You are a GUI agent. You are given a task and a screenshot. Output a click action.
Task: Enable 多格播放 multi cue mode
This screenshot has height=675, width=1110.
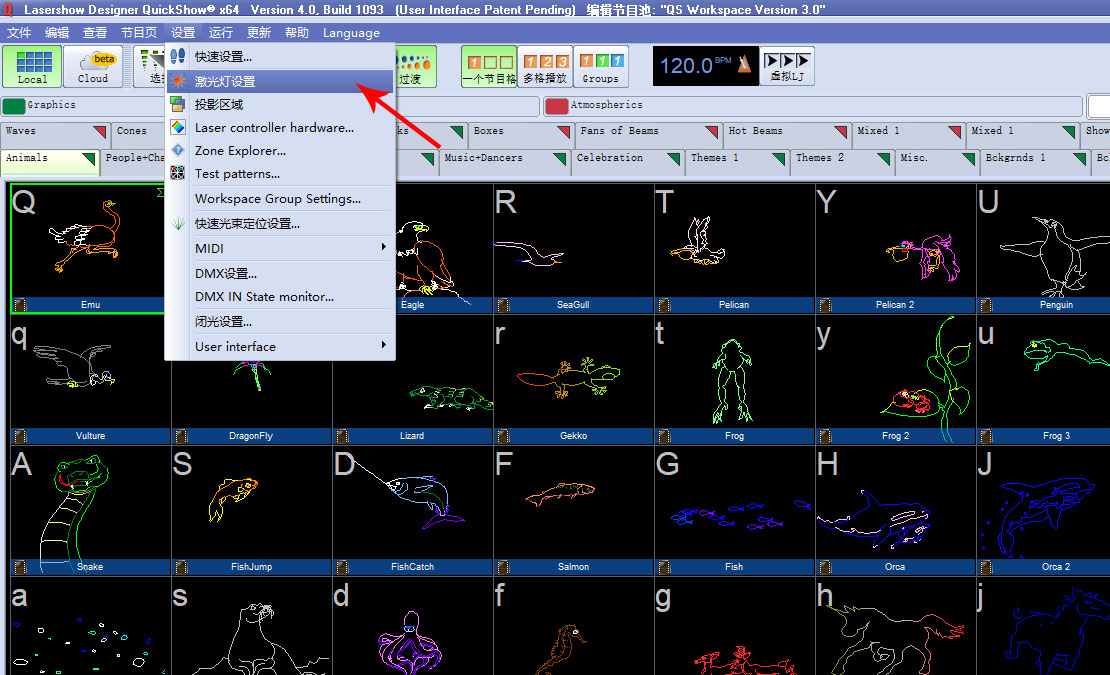pos(545,66)
